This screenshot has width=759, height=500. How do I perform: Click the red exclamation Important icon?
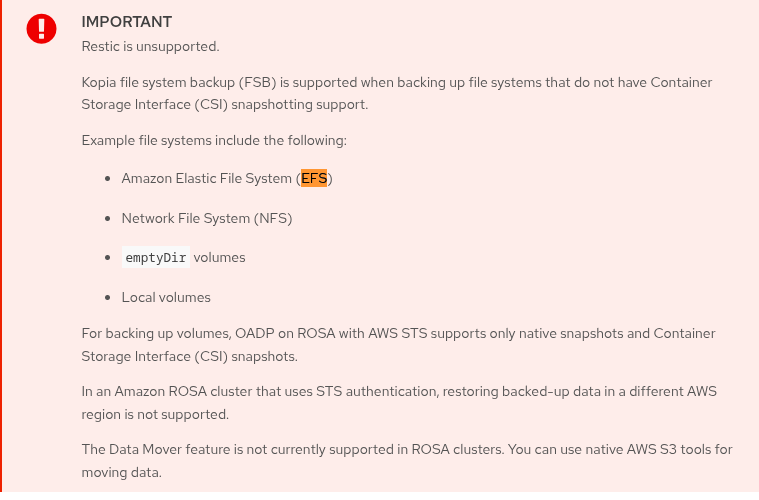point(42,29)
